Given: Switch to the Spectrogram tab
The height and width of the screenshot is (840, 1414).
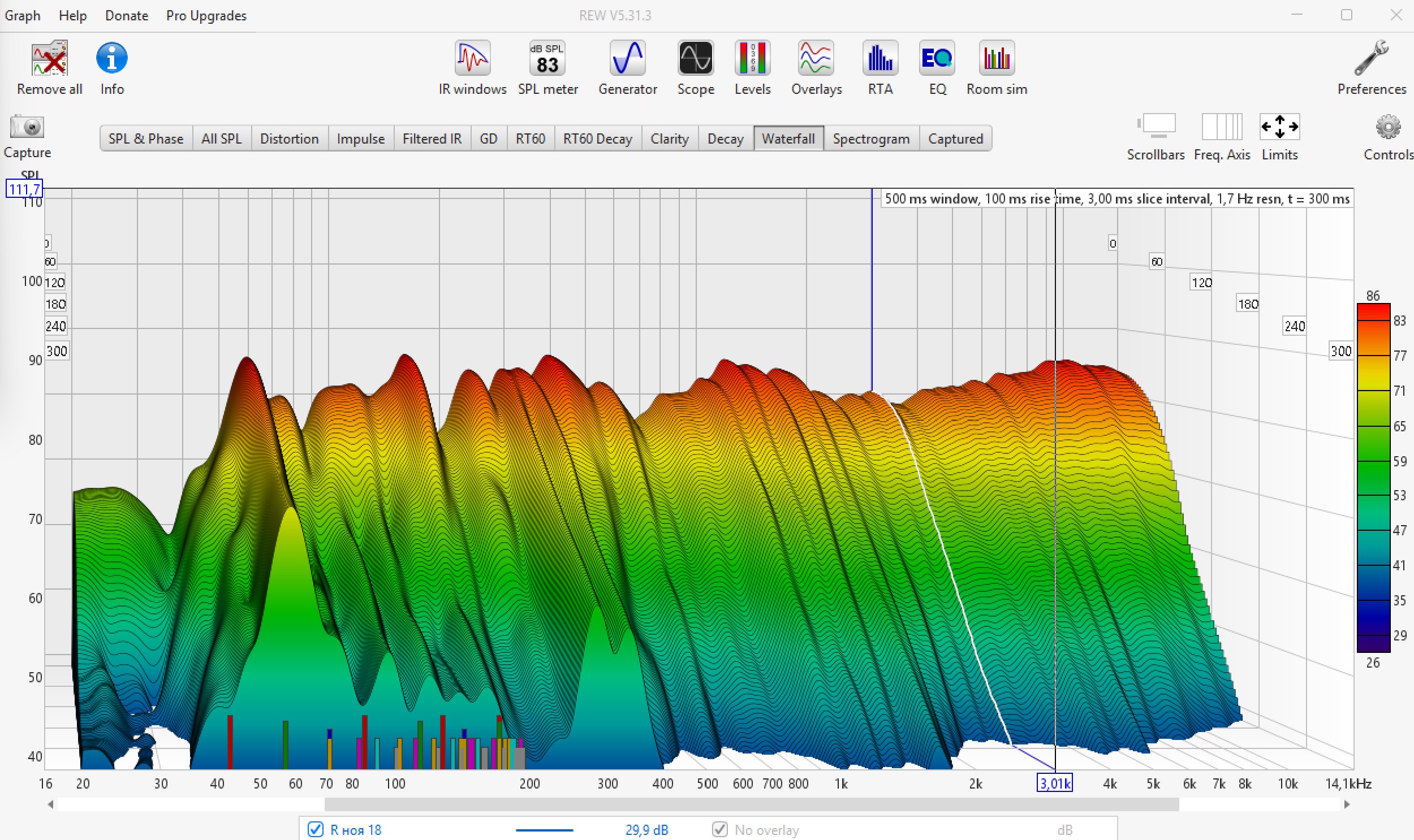Looking at the screenshot, I should click(870, 138).
